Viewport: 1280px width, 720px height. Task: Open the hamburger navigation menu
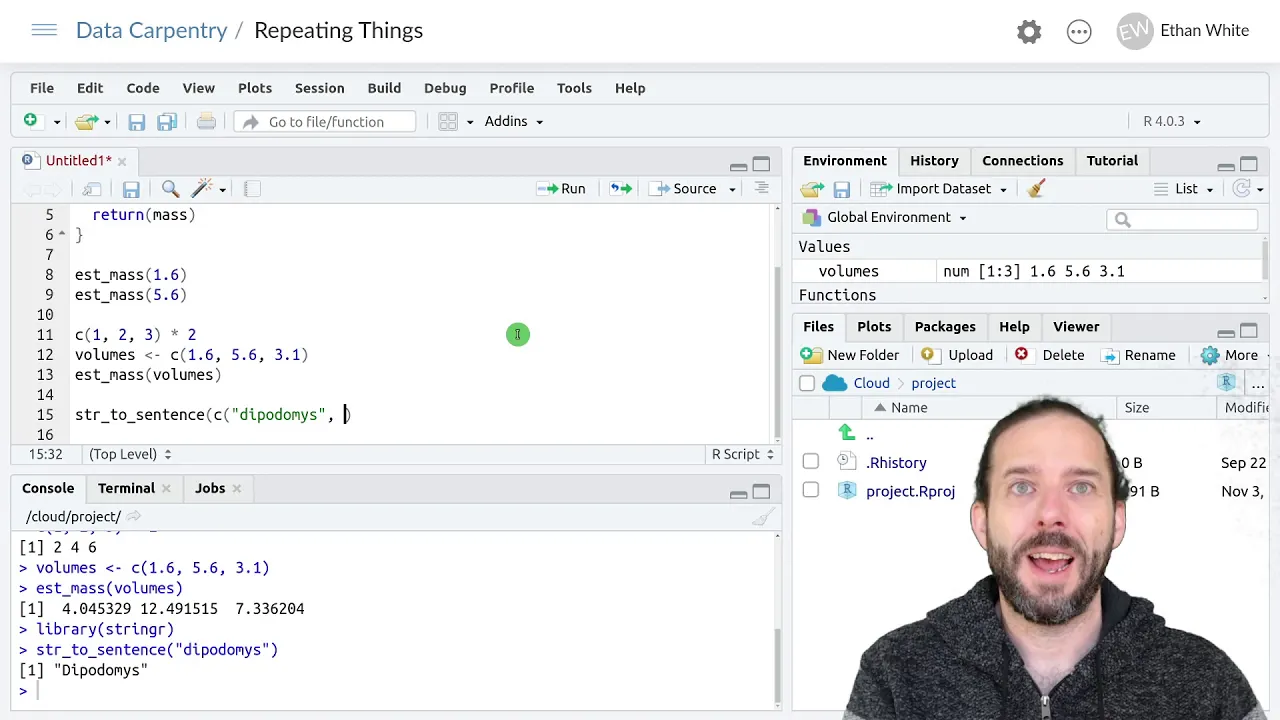click(44, 30)
